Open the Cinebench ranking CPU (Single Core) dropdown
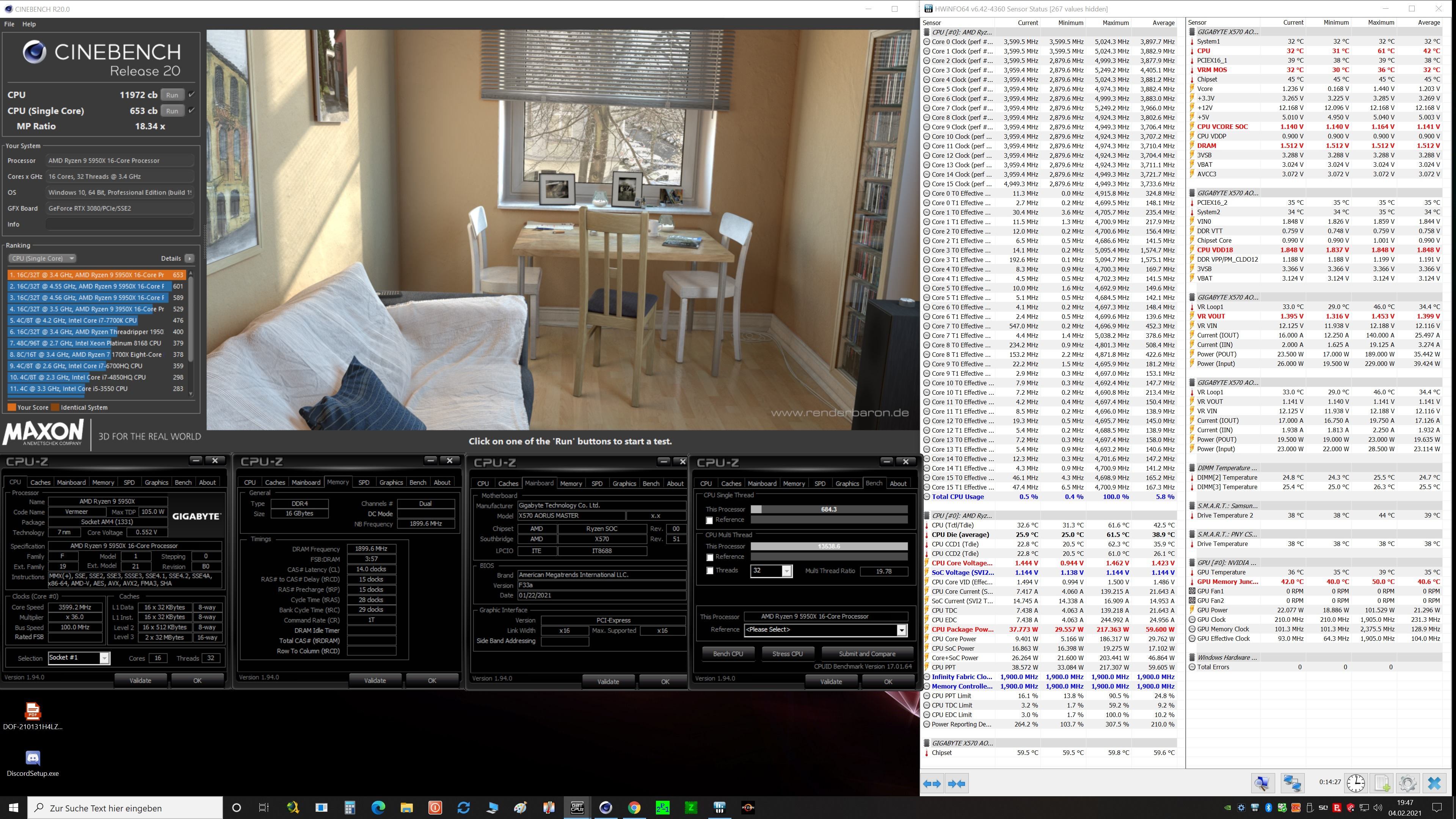The image size is (1456, 819). pyautogui.click(x=42, y=258)
